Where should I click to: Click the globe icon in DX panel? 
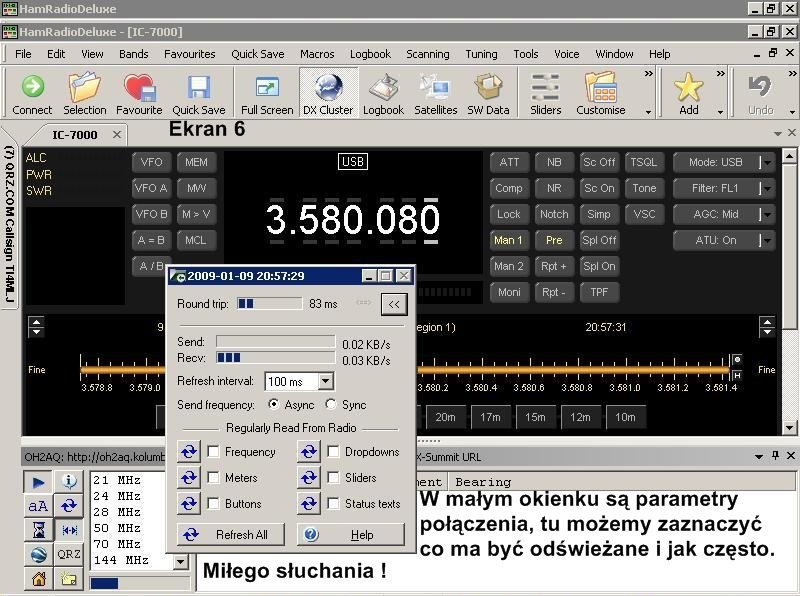(38, 554)
